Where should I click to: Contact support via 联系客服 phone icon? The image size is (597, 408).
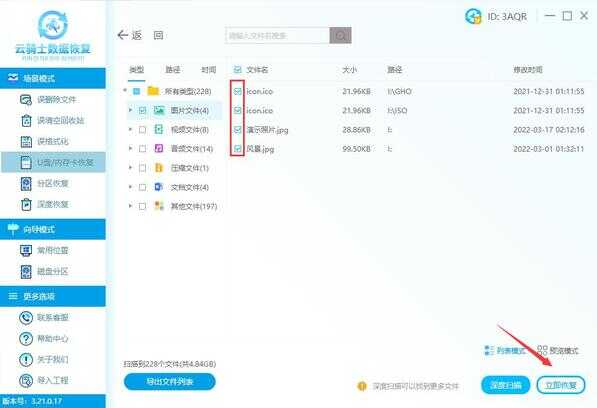click(26, 317)
